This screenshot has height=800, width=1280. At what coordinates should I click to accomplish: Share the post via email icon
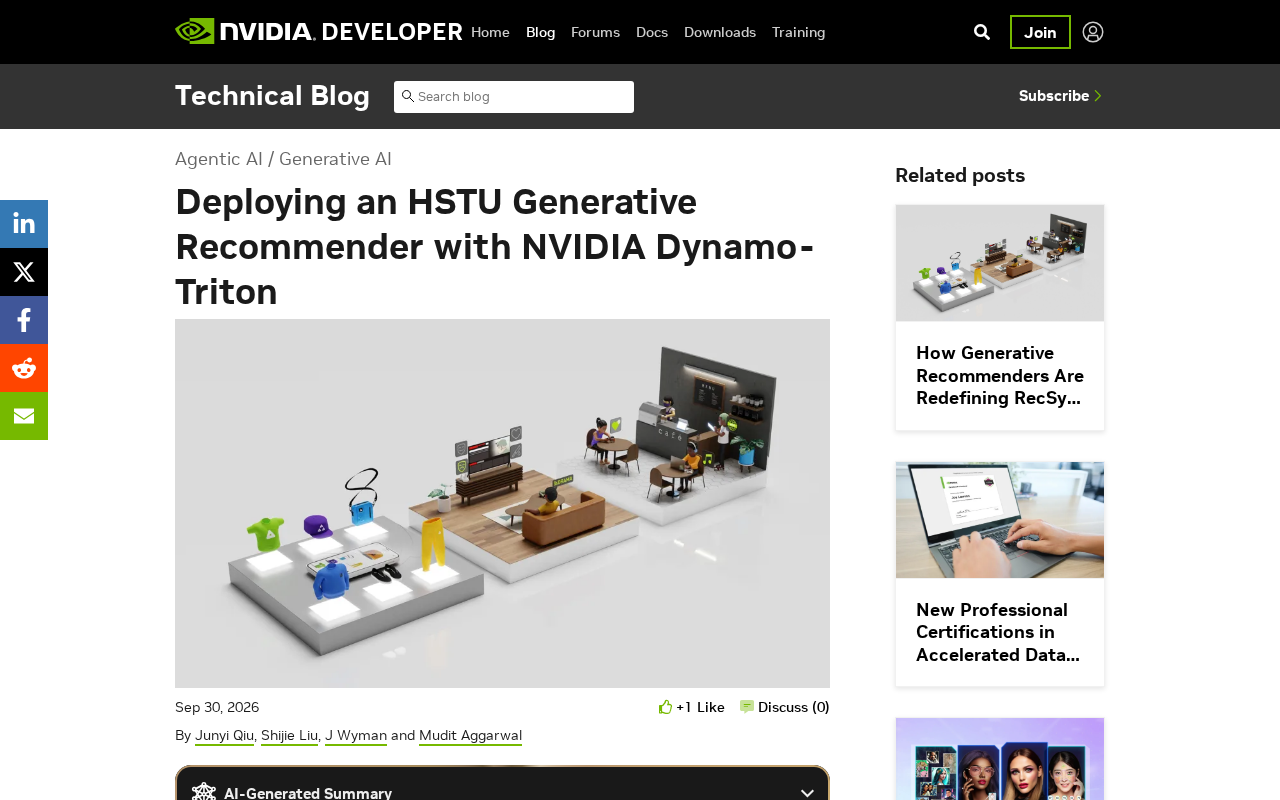(x=24, y=416)
